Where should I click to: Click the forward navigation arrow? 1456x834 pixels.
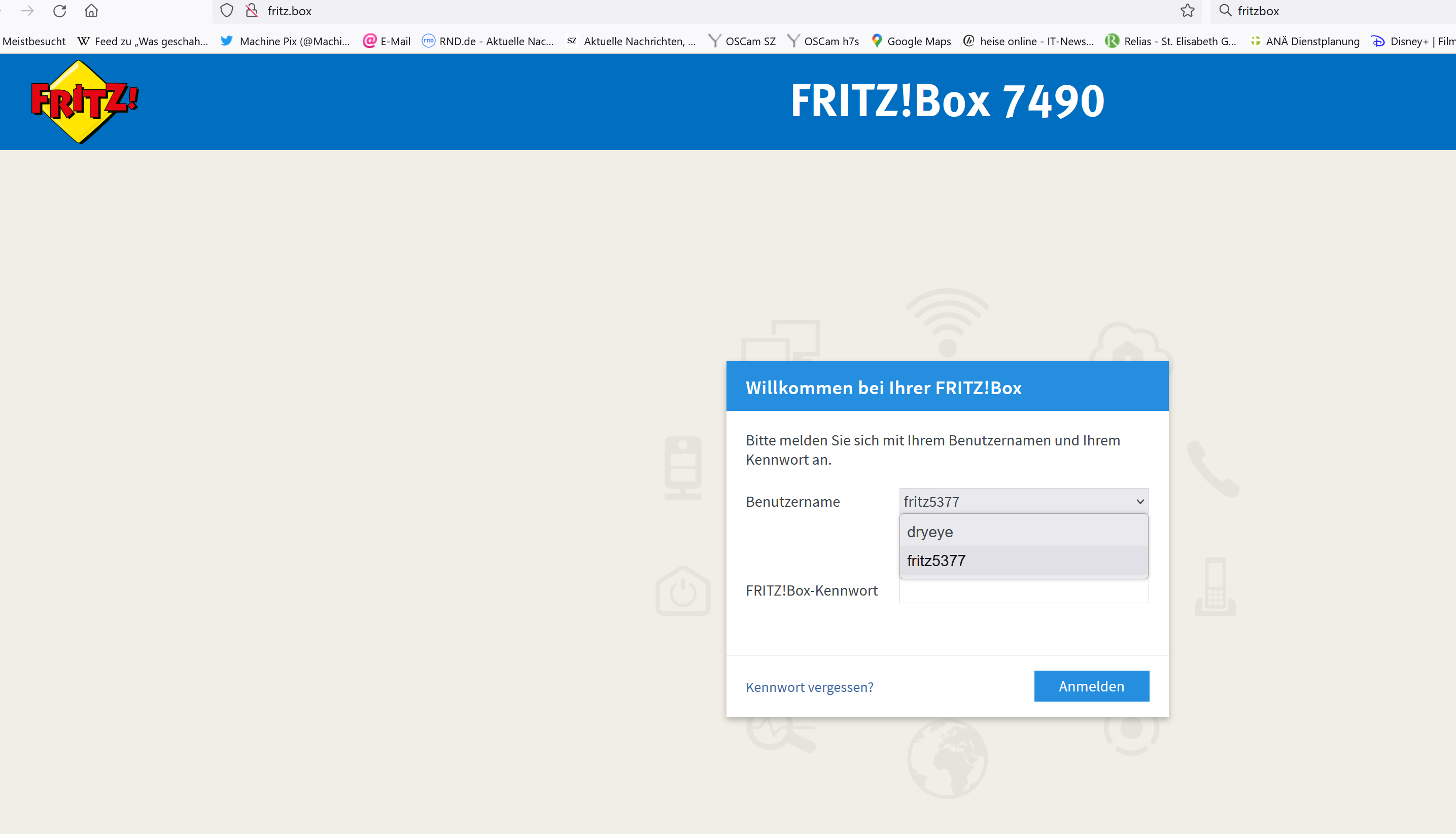27,11
